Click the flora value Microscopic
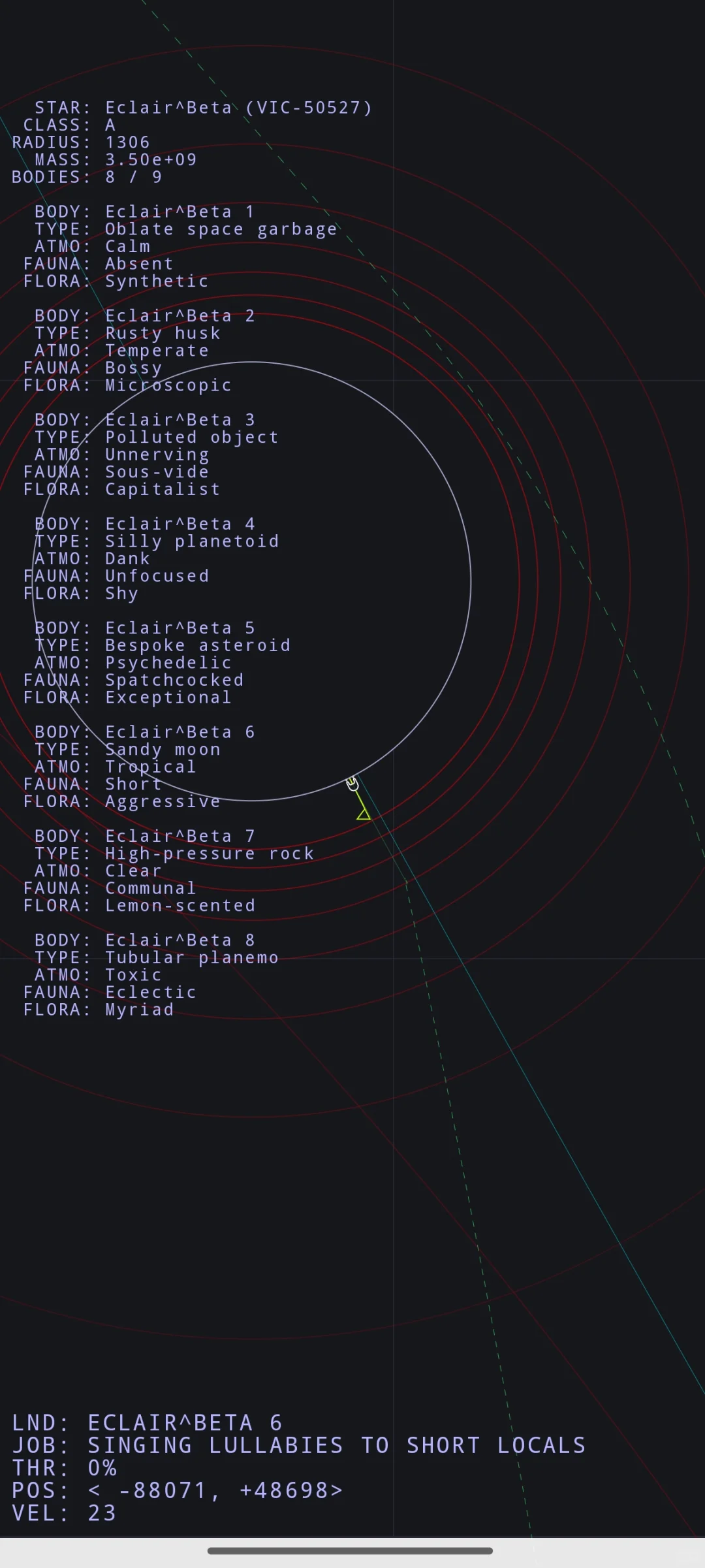Screen dimensions: 705x1568 click(168, 385)
